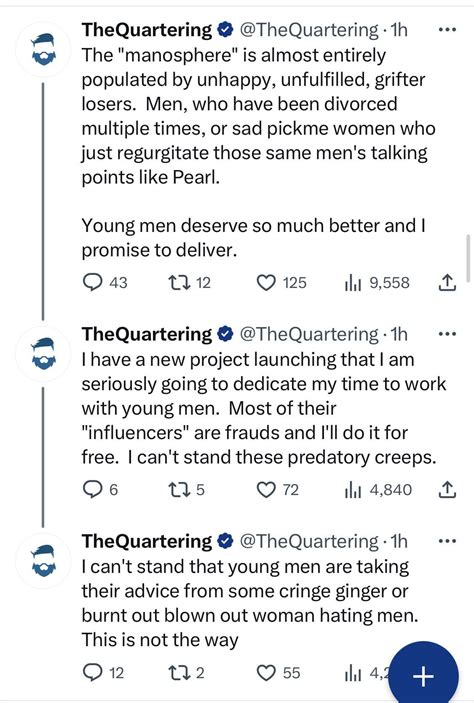This screenshot has width=474, height=703.
Task: Click the vertical scrollbar on the right edge
Action: pyautogui.click(x=468, y=258)
